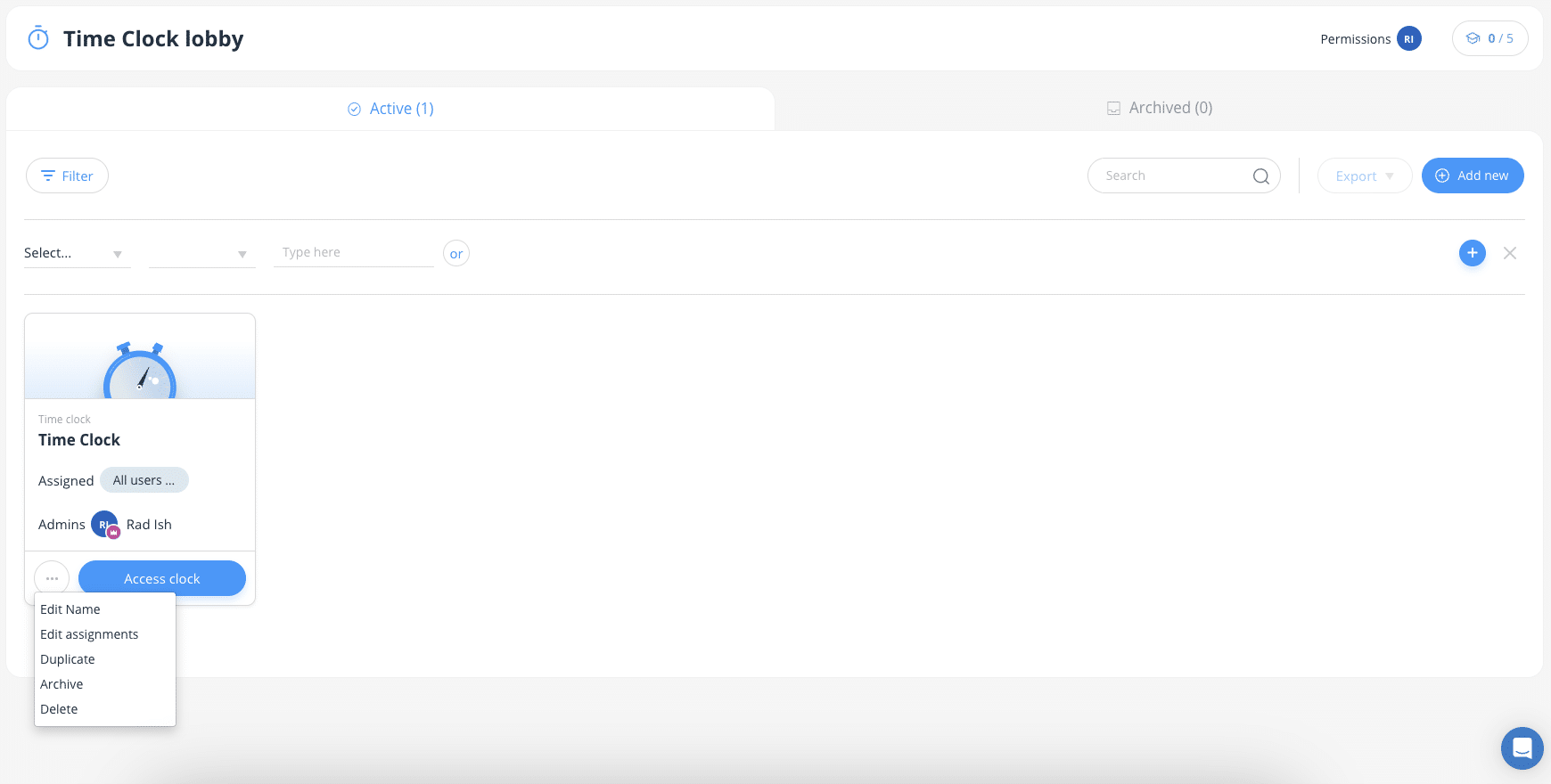
Task: Open the Export dropdown
Action: (1364, 176)
